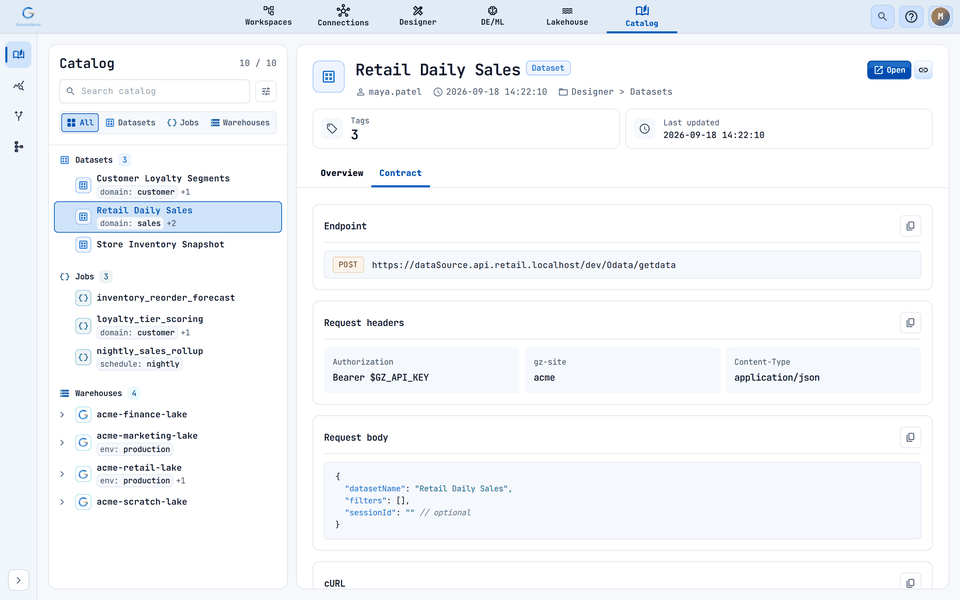Screen dimensions: 960x600
Task: Expand acme-retail-lake warehouse
Action: click(x=62, y=474)
